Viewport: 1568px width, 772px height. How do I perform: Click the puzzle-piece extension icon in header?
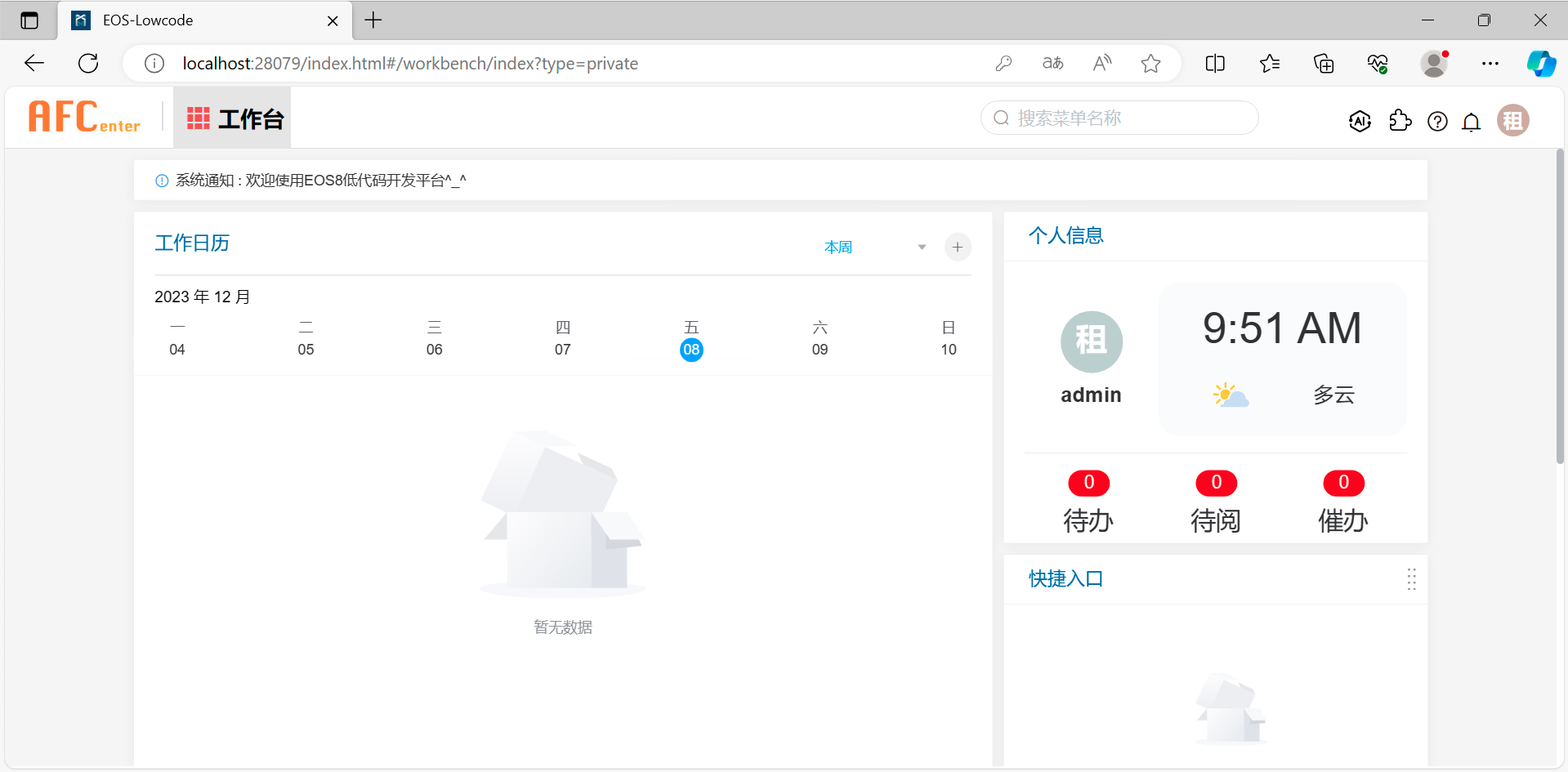[1400, 121]
